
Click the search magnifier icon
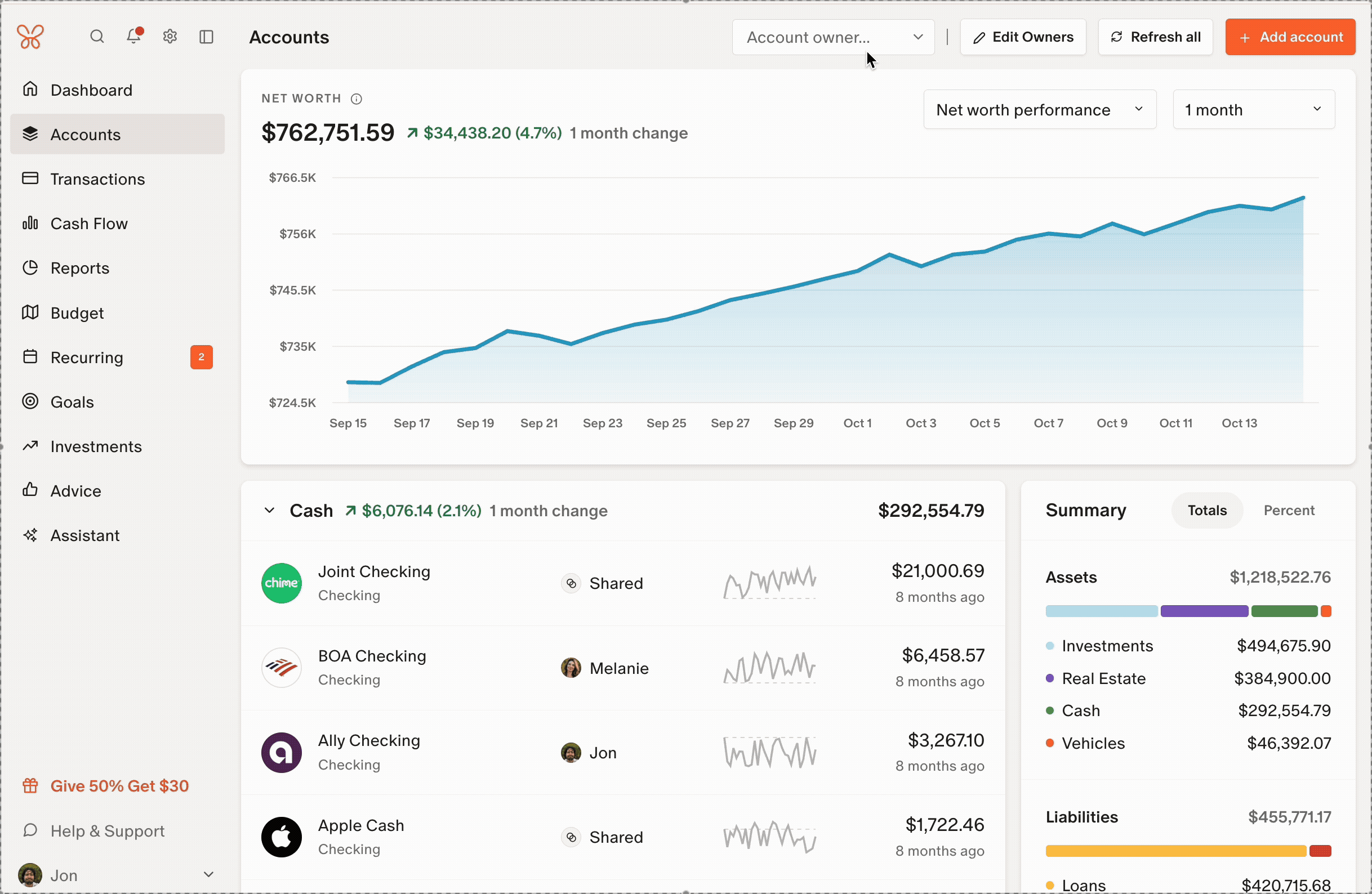click(97, 37)
